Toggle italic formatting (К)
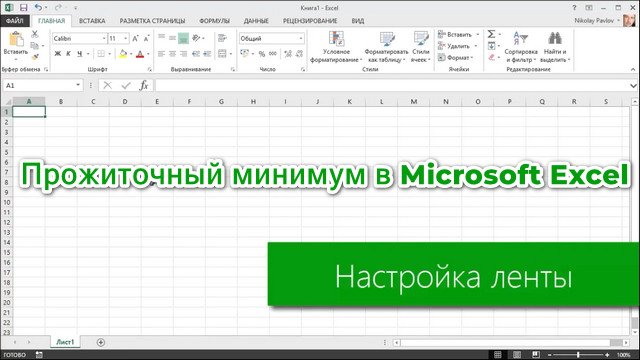This screenshot has width=640, height=360. pos(68,53)
